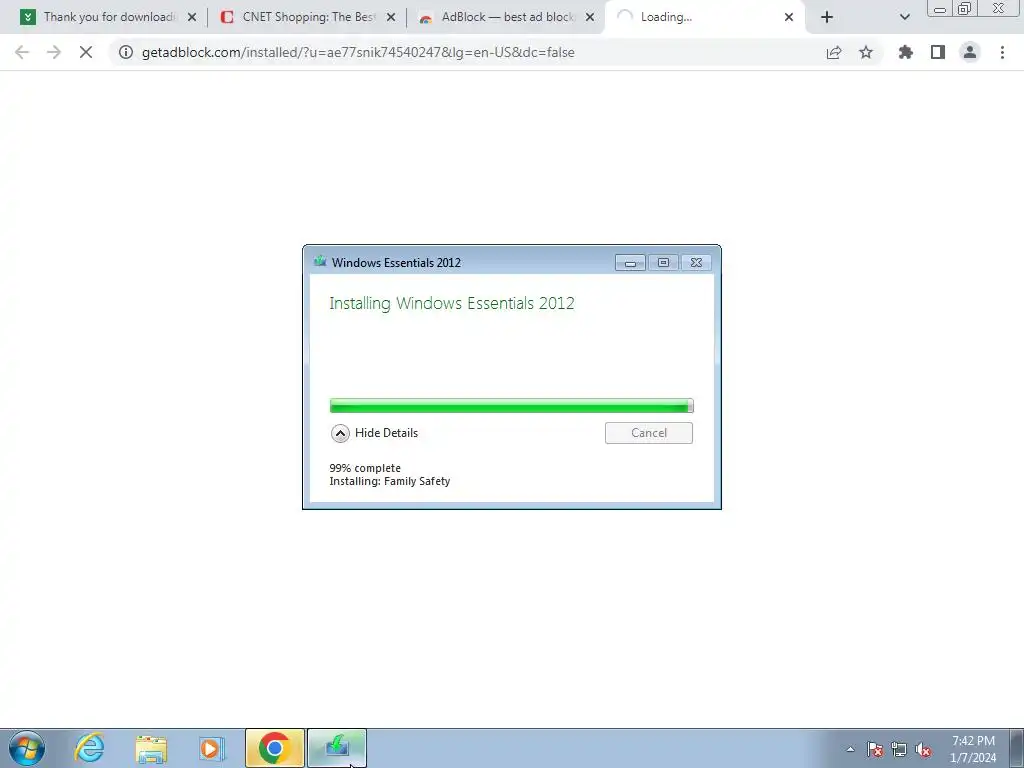1024x768 pixels.
Task: Launch Internet Explorer from taskbar
Action: pos(89,748)
